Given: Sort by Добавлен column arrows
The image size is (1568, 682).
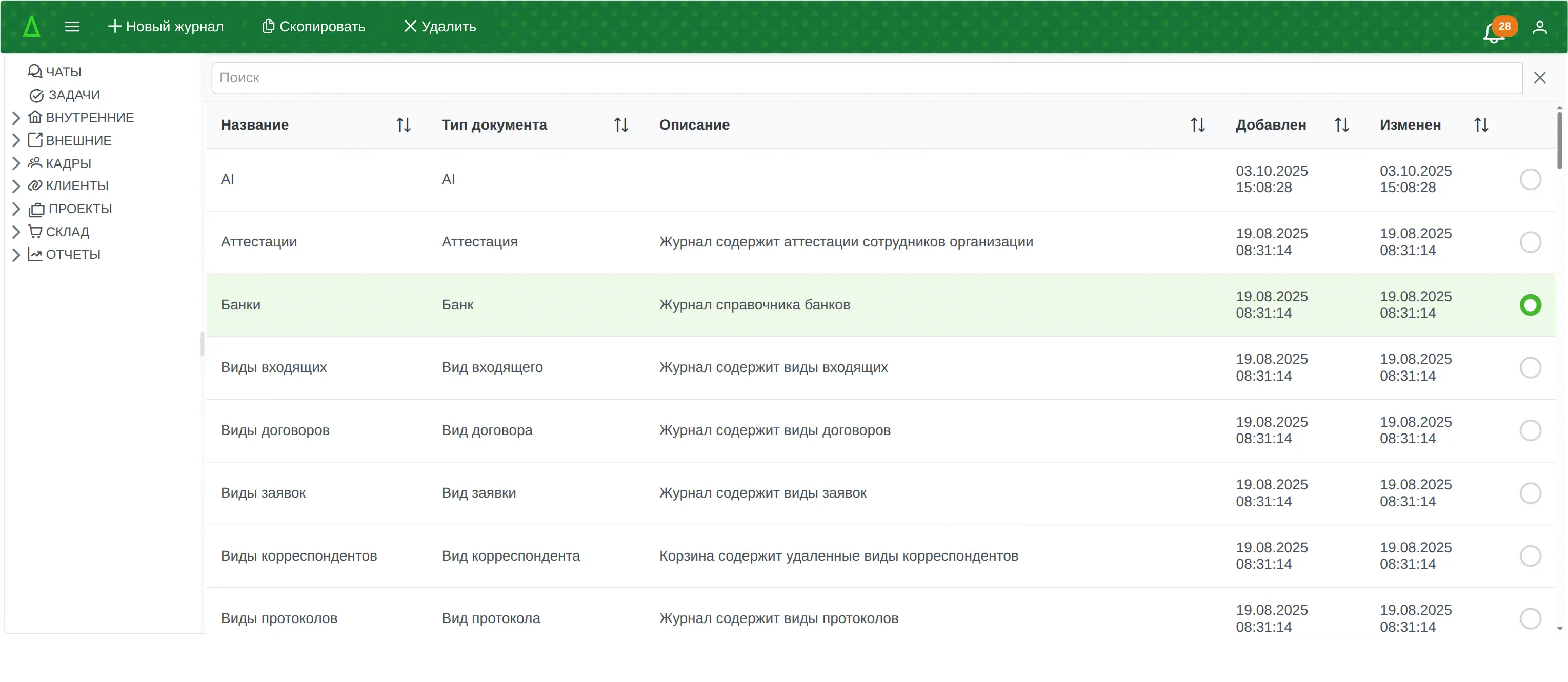Looking at the screenshot, I should 1341,125.
